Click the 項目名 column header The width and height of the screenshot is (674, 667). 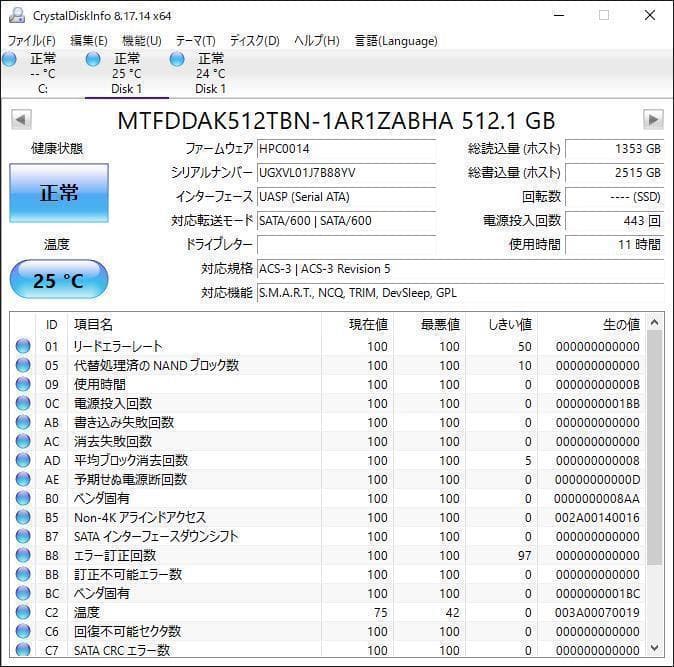point(194,324)
